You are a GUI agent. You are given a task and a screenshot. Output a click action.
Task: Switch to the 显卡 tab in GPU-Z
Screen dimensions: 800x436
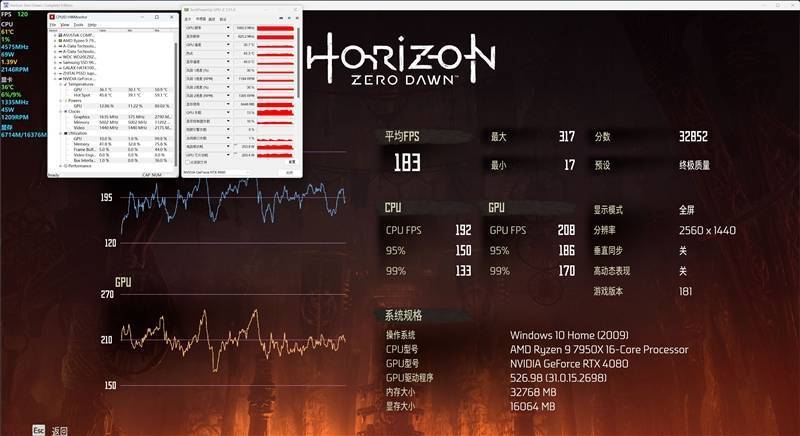[188, 19]
